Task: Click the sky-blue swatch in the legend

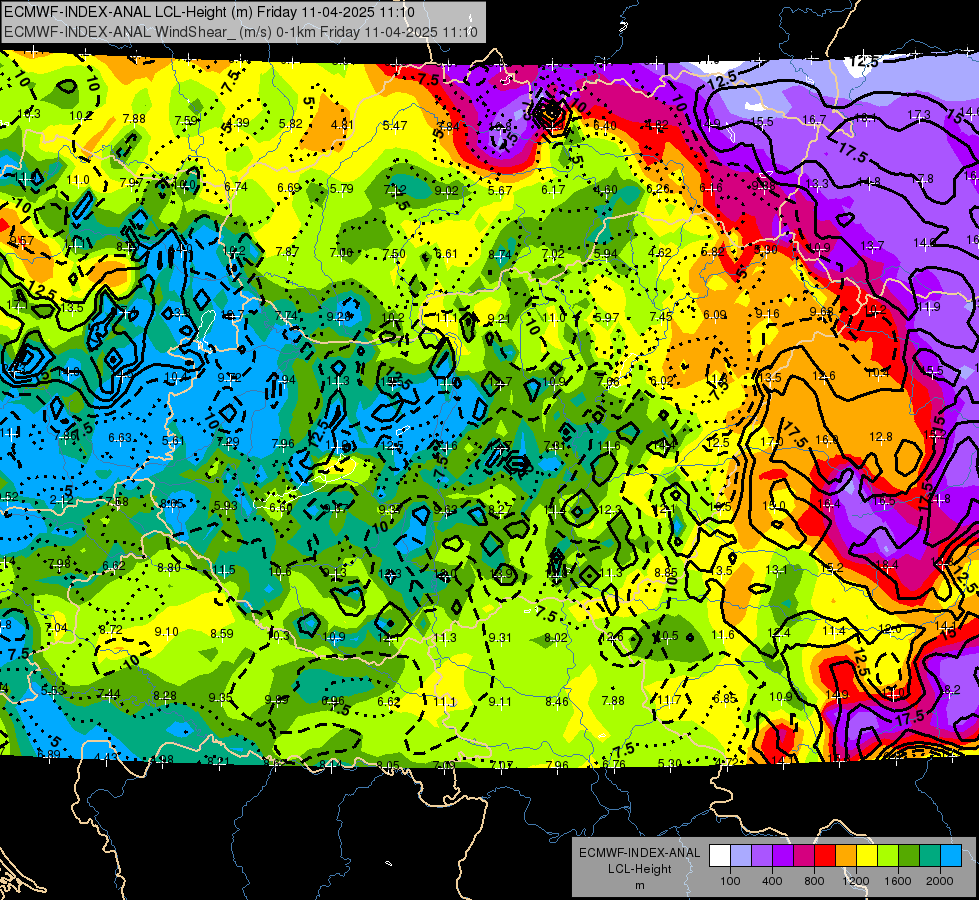Action: click(x=951, y=856)
